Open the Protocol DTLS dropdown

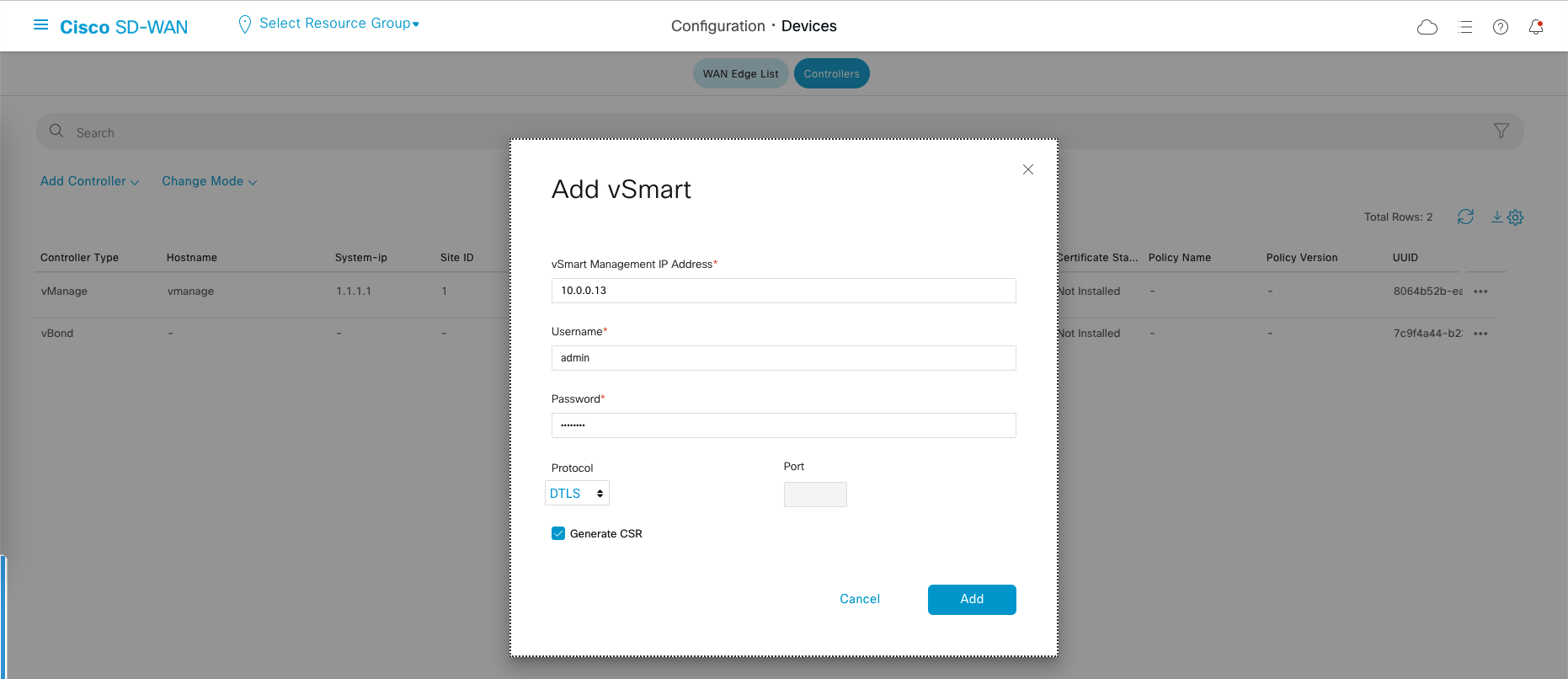point(577,494)
